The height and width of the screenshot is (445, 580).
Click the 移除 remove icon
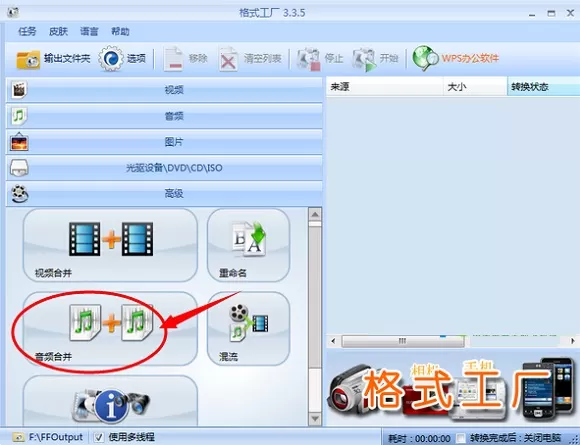173,58
